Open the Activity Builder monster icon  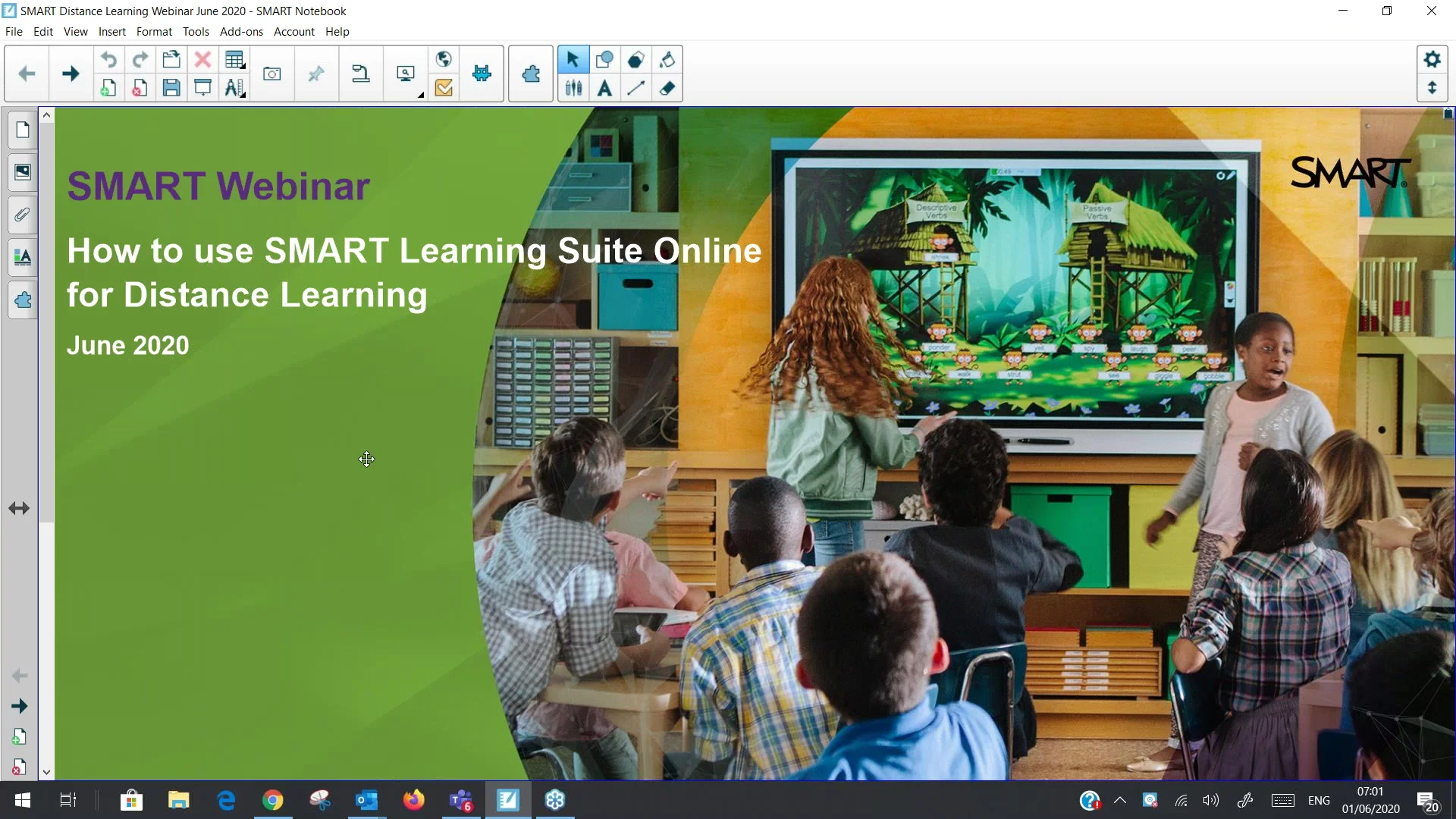click(482, 74)
